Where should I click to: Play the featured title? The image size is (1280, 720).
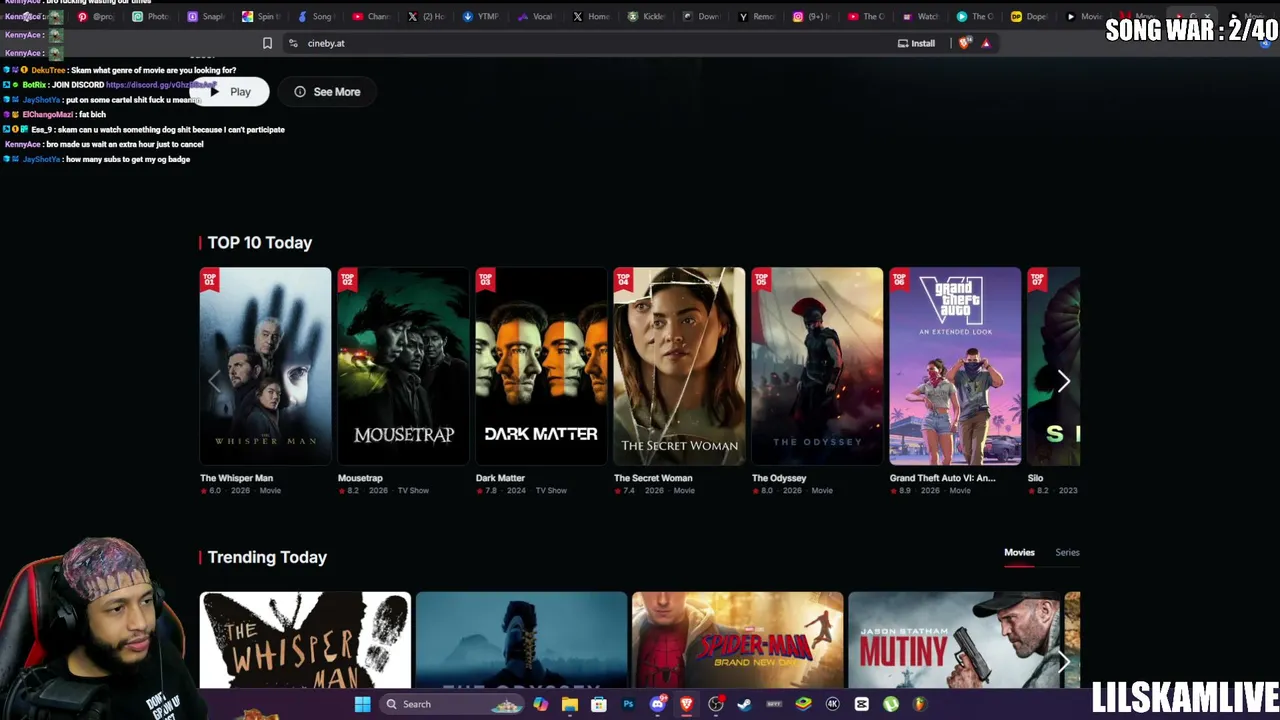232,92
